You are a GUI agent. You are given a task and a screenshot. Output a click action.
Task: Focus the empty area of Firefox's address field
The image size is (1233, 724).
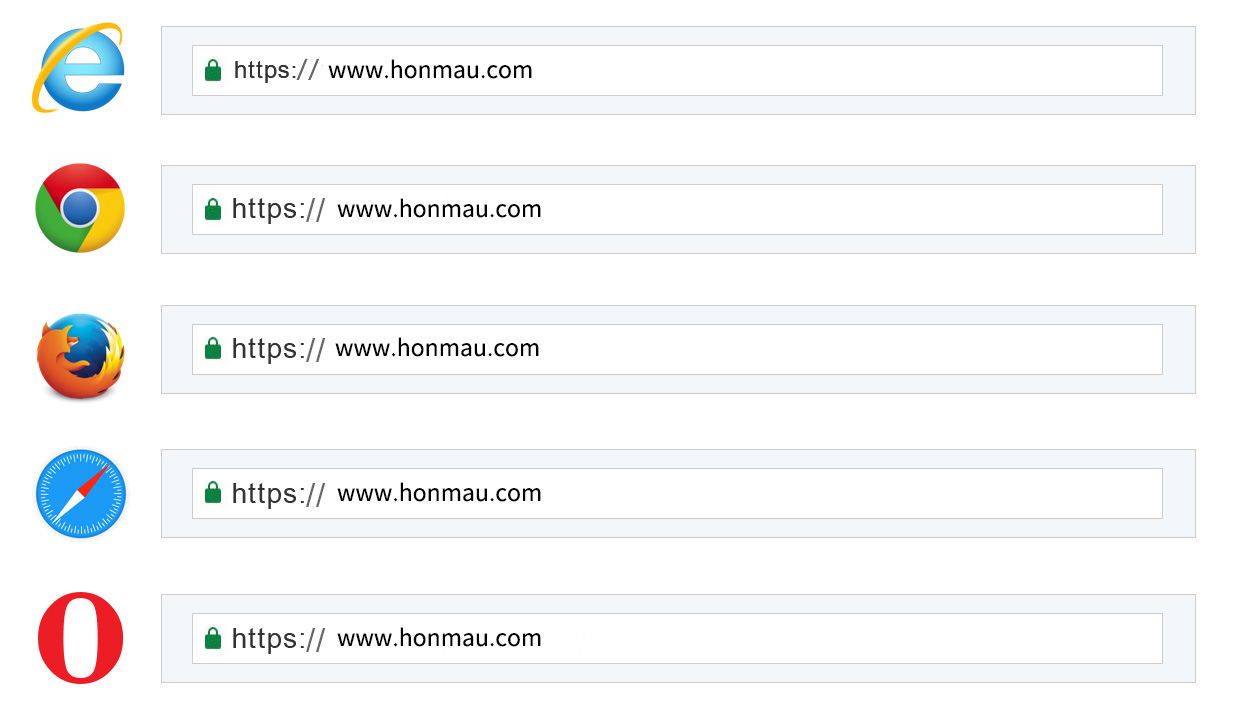pos(850,349)
